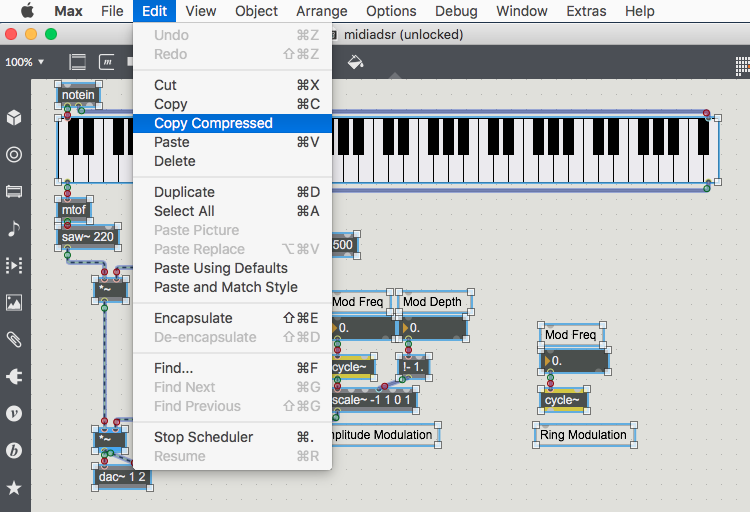Click the Apple menu icon
750x512 pixels.
(x=27, y=11)
